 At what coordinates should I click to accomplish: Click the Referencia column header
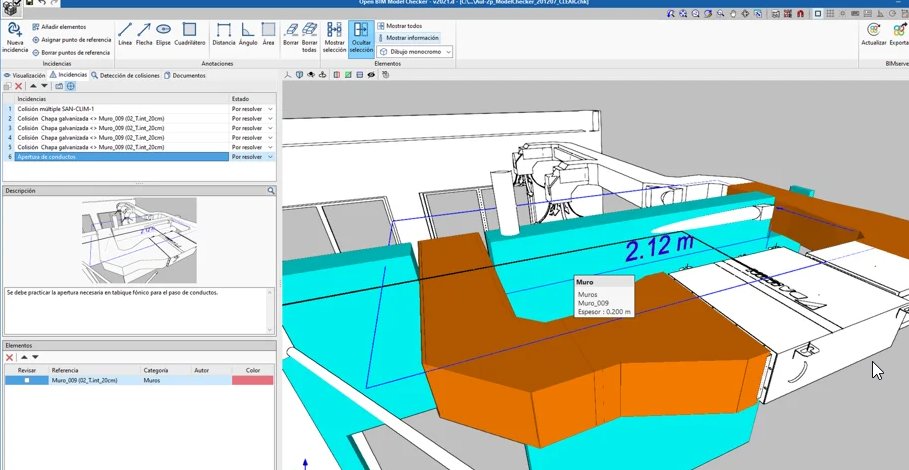pos(94,370)
